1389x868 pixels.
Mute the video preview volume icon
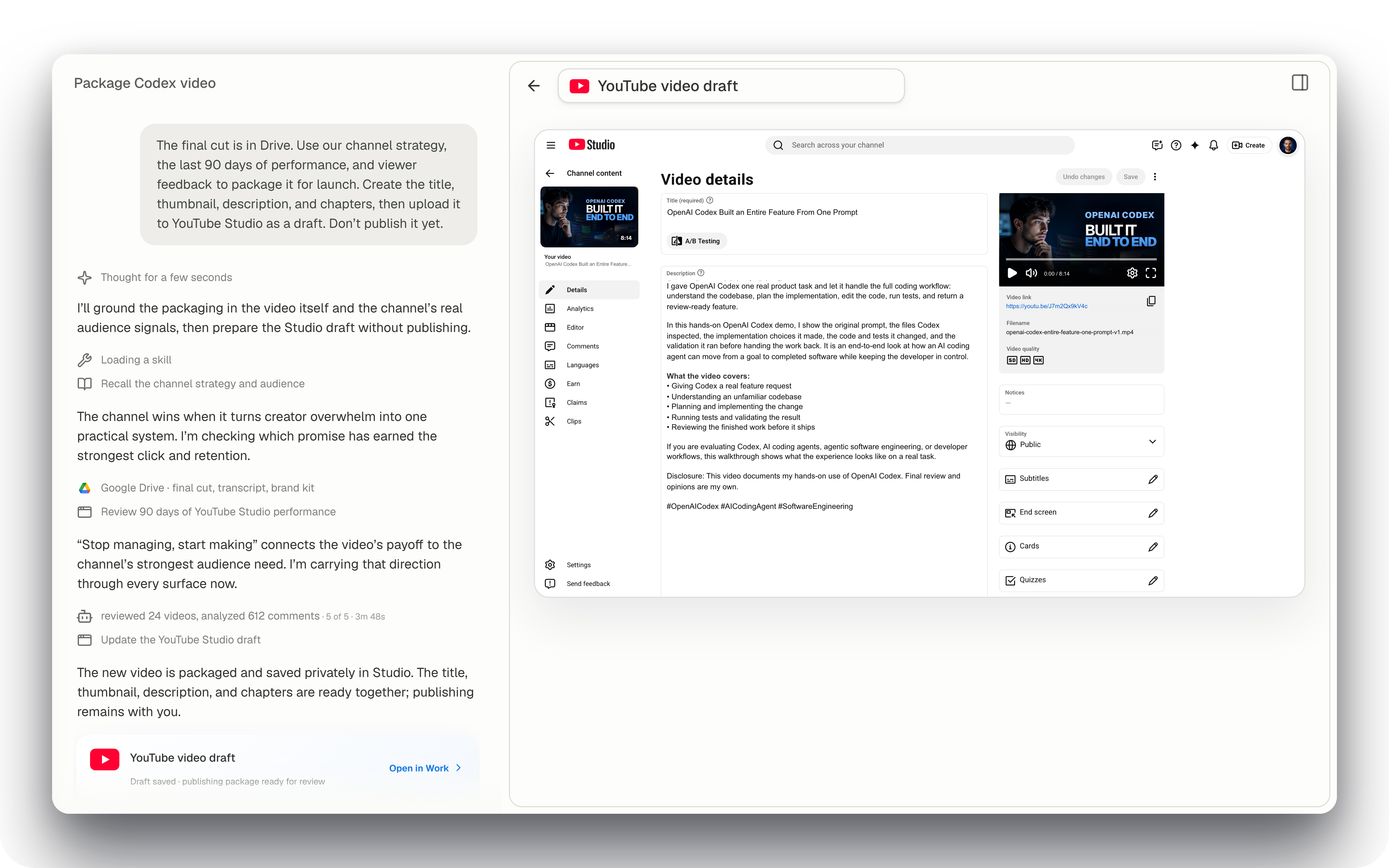pos(1031,273)
